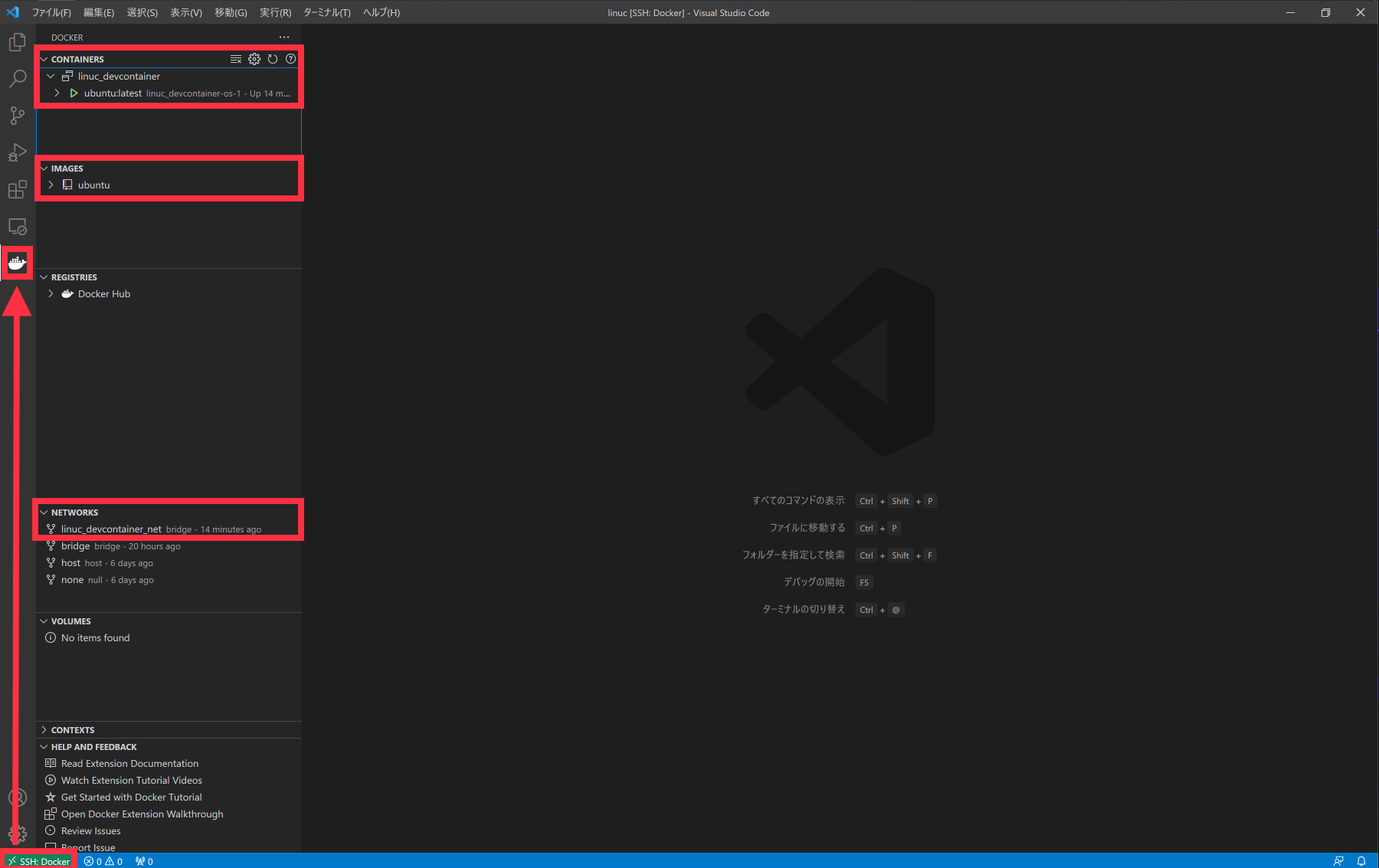This screenshot has height=868, width=1379.
Task: Click the Containers help question mark icon
Action: pyautogui.click(x=290, y=58)
